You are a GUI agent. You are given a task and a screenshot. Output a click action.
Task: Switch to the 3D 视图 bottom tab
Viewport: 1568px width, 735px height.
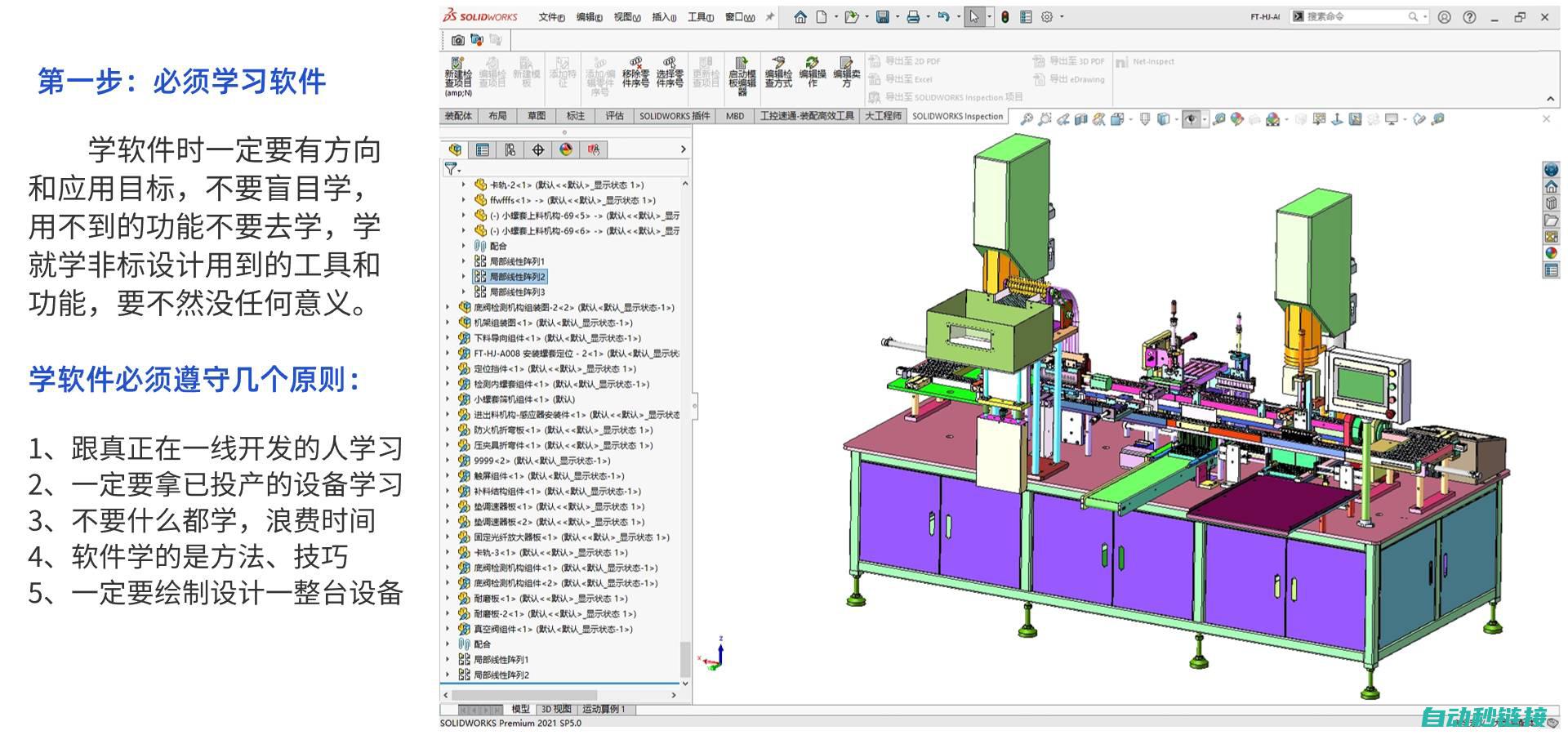coord(556,709)
